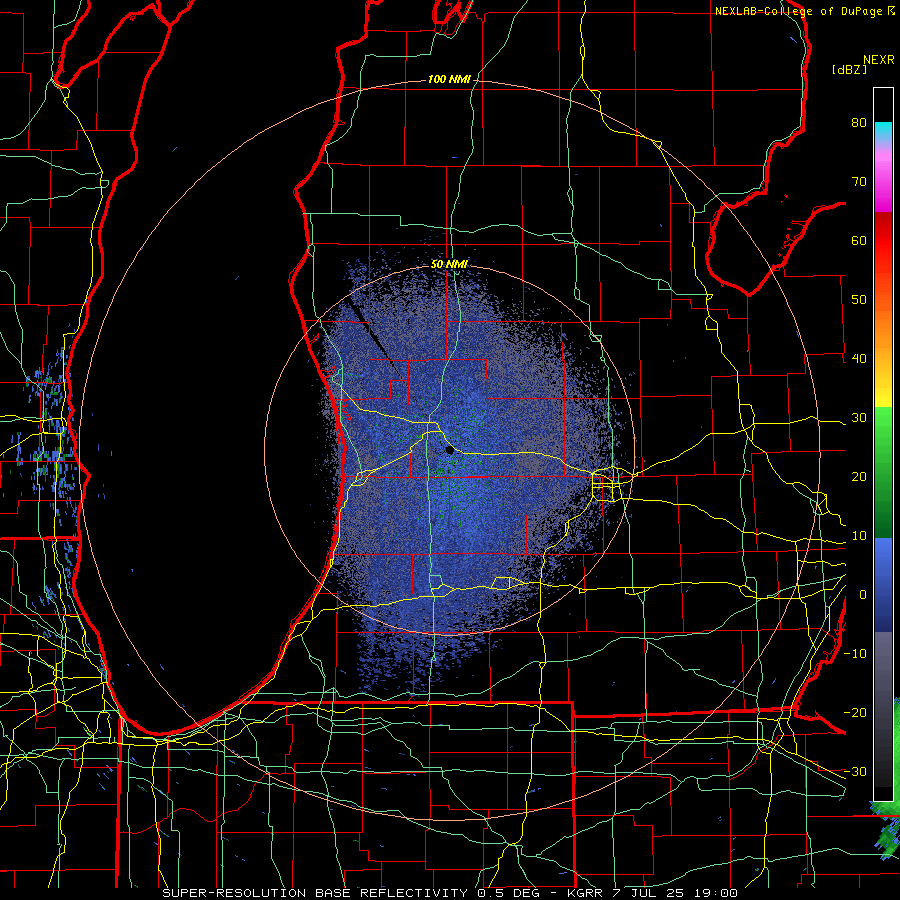Click the 10 dBZ scale label
The height and width of the screenshot is (900, 900).
[x=859, y=536]
